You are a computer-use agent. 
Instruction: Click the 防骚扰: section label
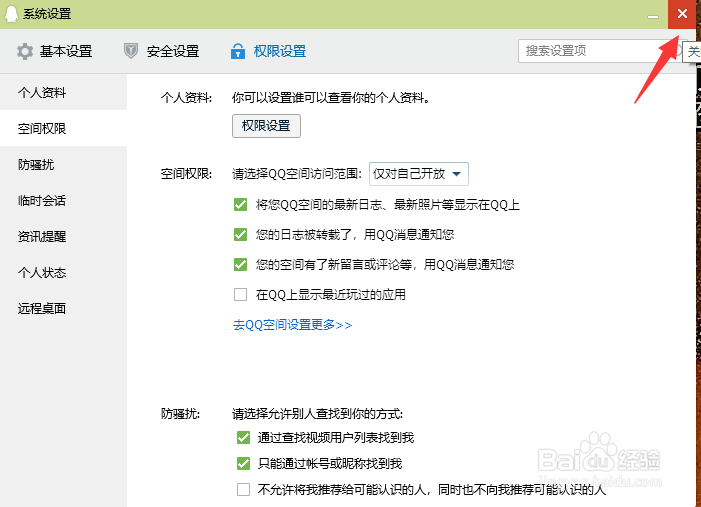click(180, 414)
